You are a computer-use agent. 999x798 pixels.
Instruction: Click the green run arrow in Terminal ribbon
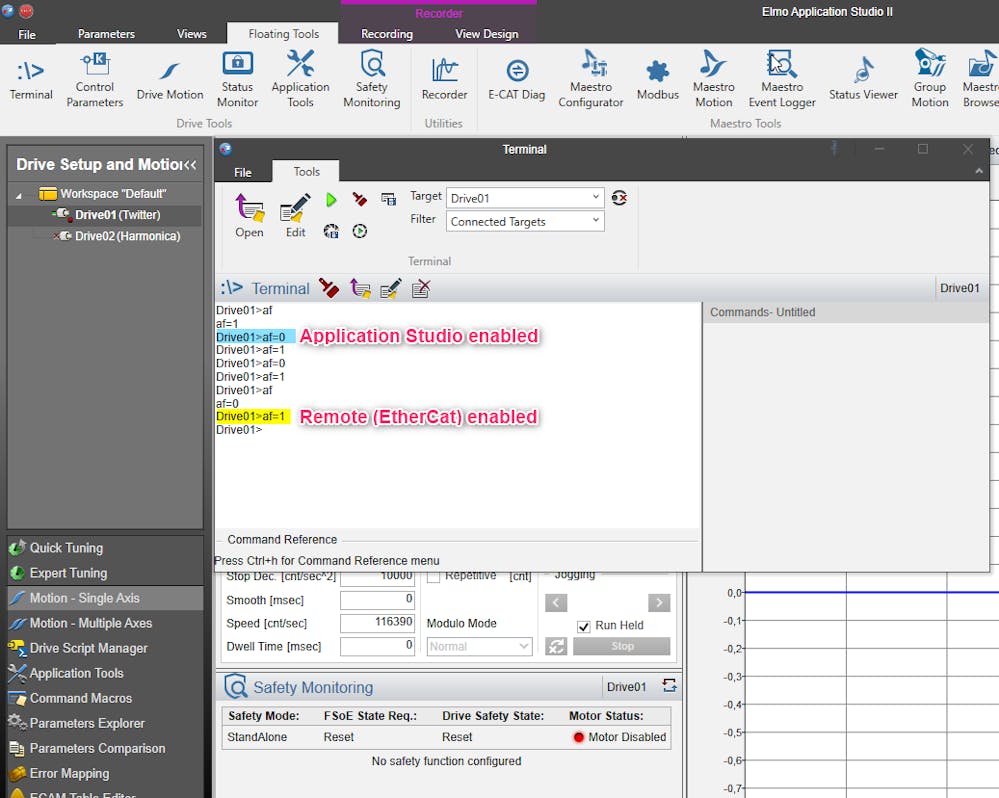(331, 200)
